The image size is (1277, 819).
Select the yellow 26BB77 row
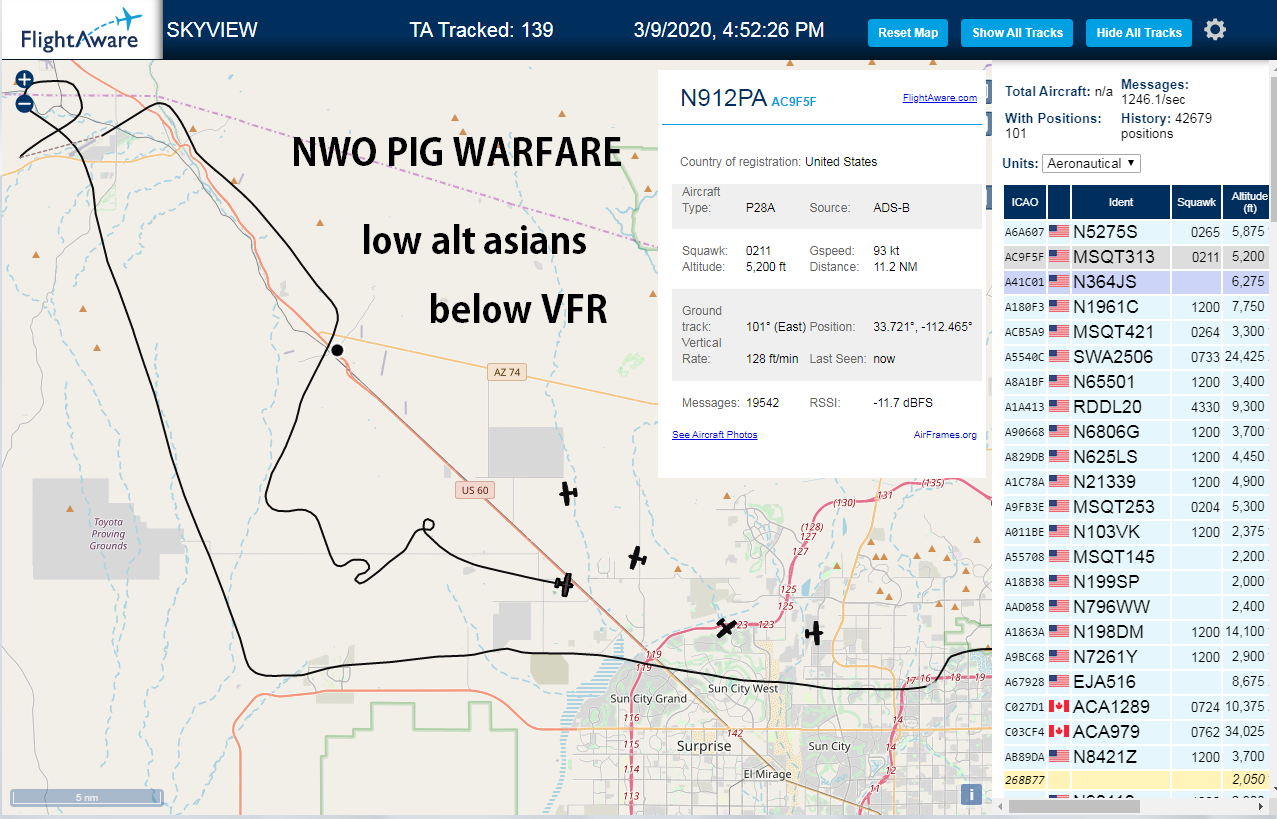coord(1137,779)
